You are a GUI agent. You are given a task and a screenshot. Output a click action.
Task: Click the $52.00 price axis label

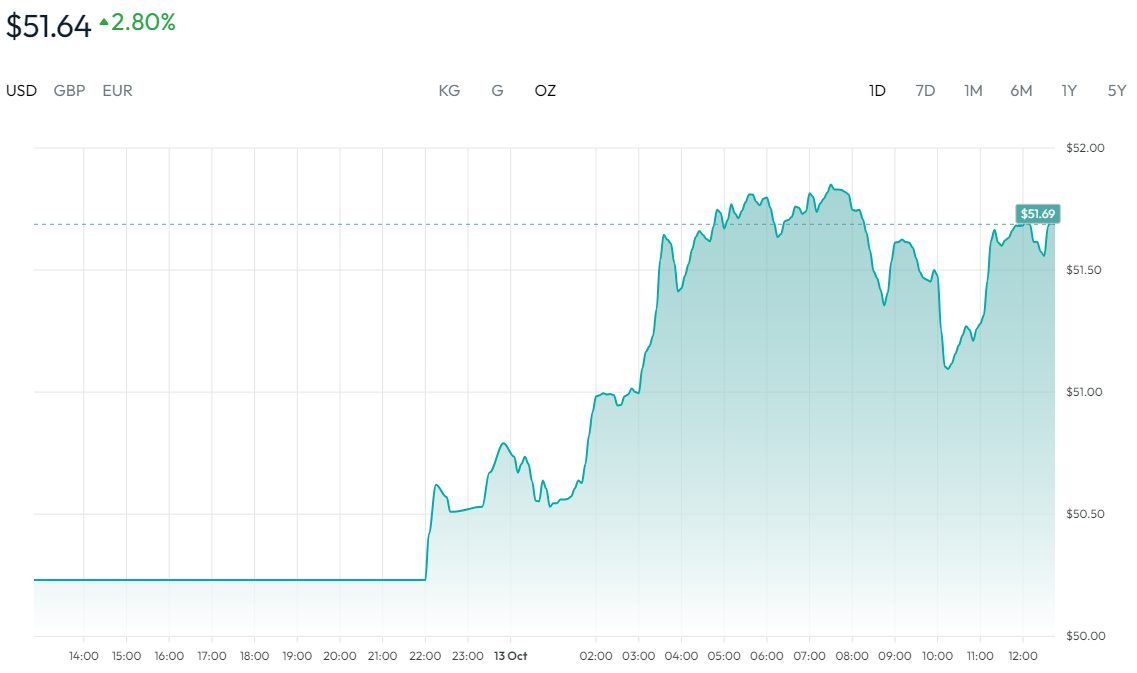[x=1085, y=148]
